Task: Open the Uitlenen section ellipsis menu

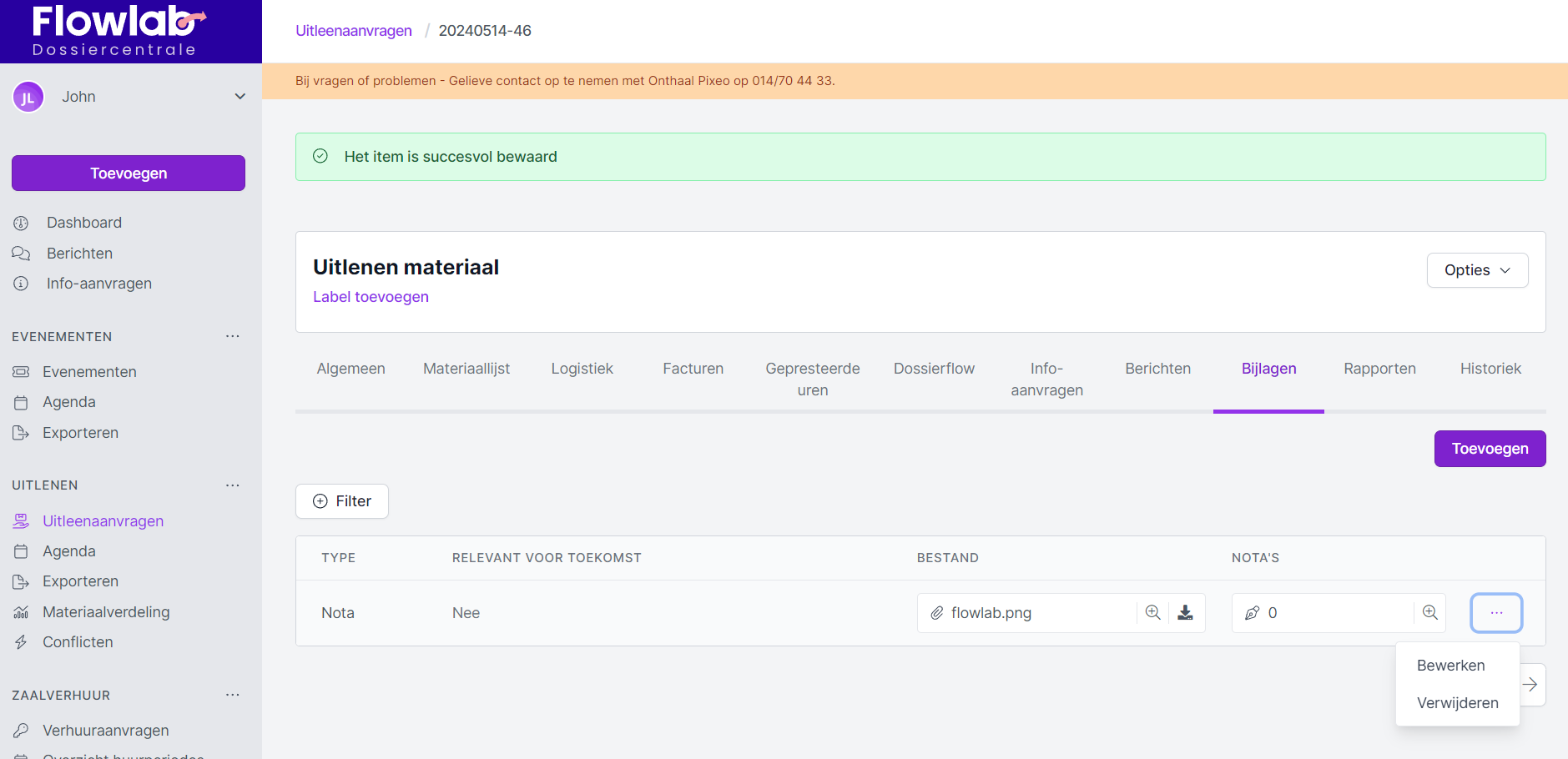Action: tap(232, 485)
